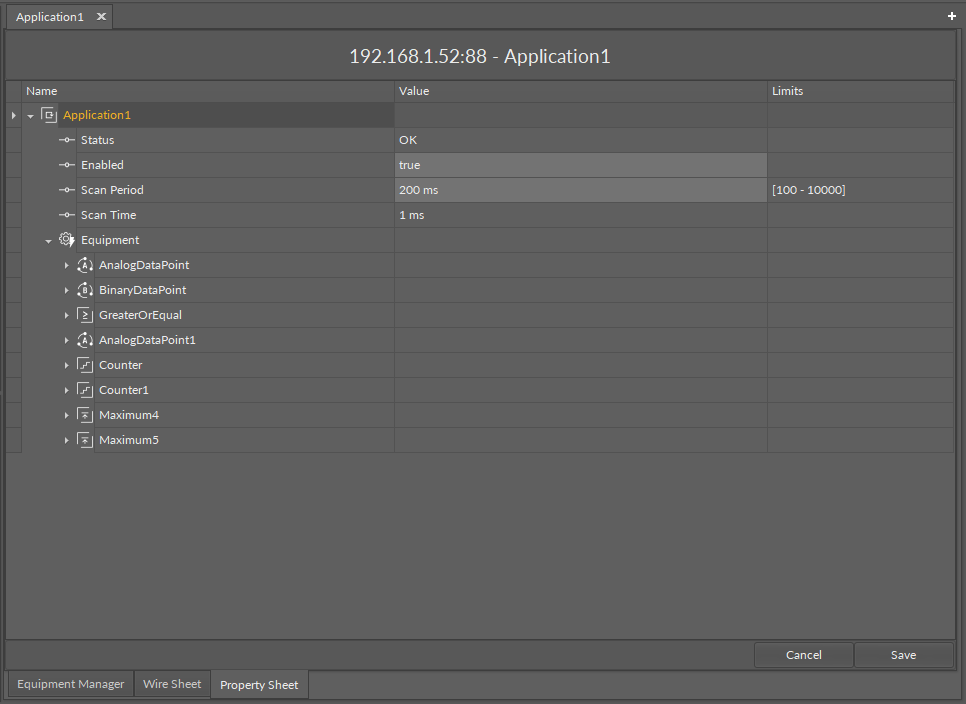Open the Equipment Manager tab

71,684
